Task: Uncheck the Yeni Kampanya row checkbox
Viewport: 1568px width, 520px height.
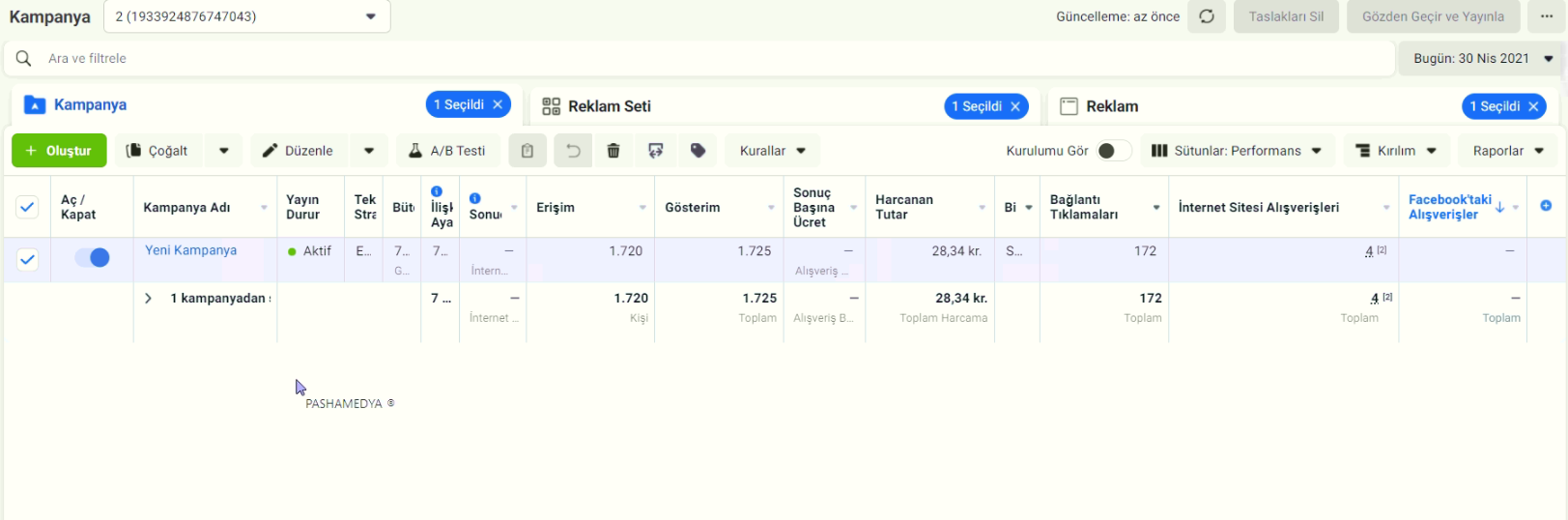Action: [27, 259]
